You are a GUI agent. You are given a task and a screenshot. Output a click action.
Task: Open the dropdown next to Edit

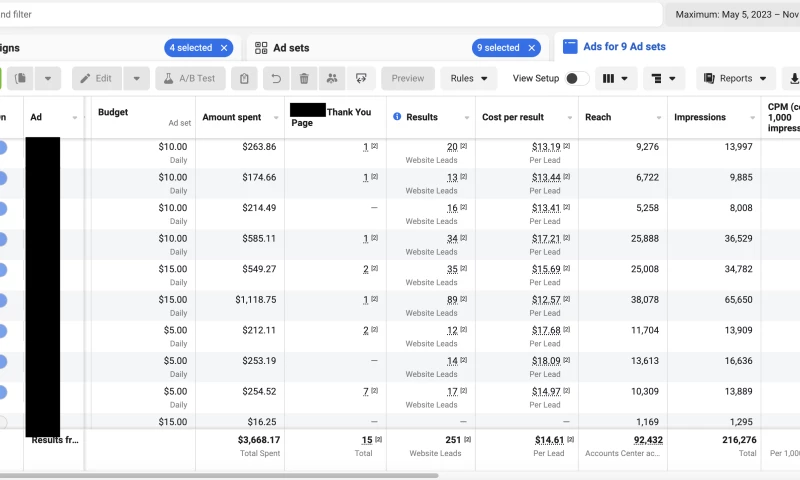click(136, 78)
